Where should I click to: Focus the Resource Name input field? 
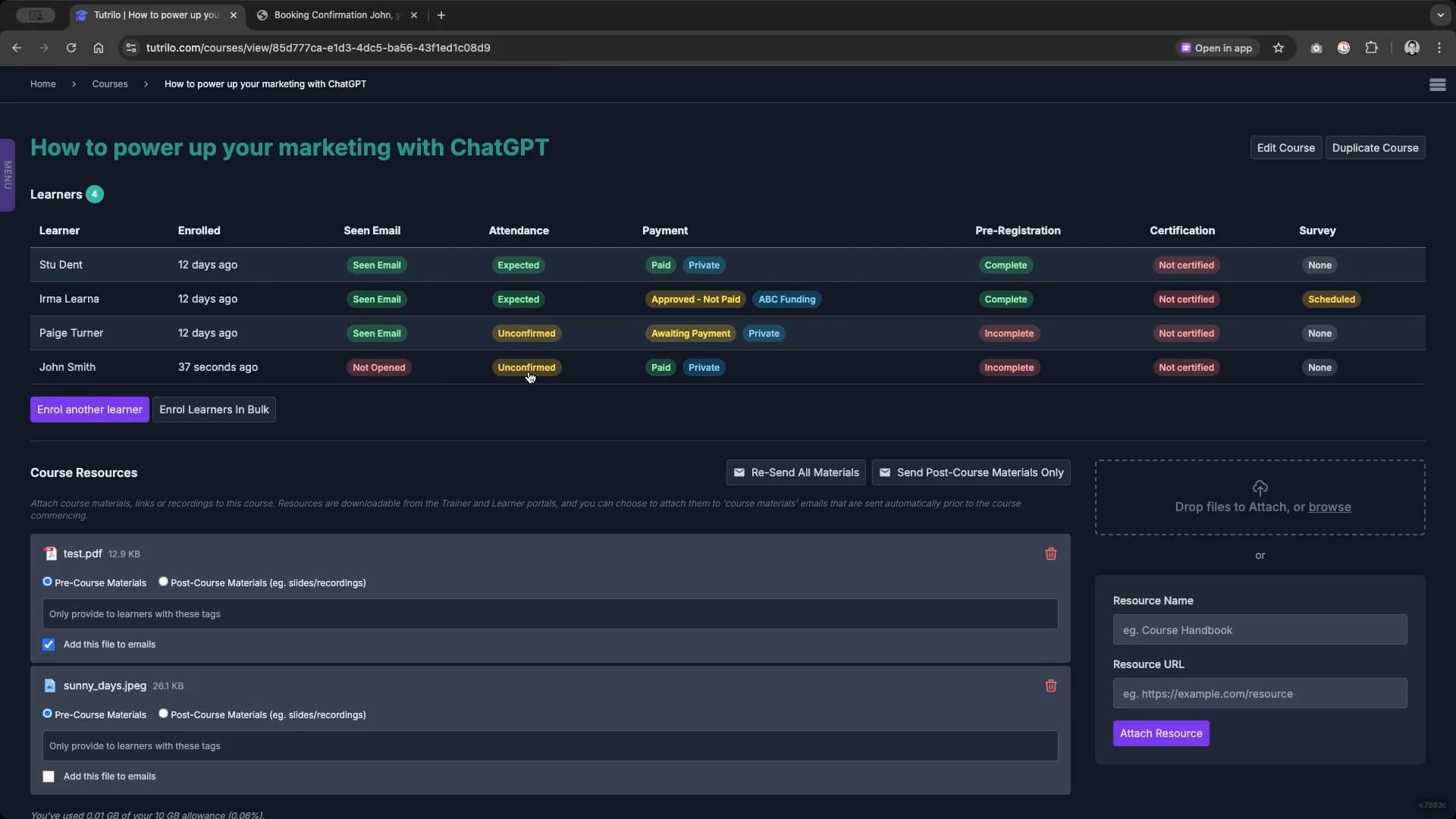tap(1260, 629)
